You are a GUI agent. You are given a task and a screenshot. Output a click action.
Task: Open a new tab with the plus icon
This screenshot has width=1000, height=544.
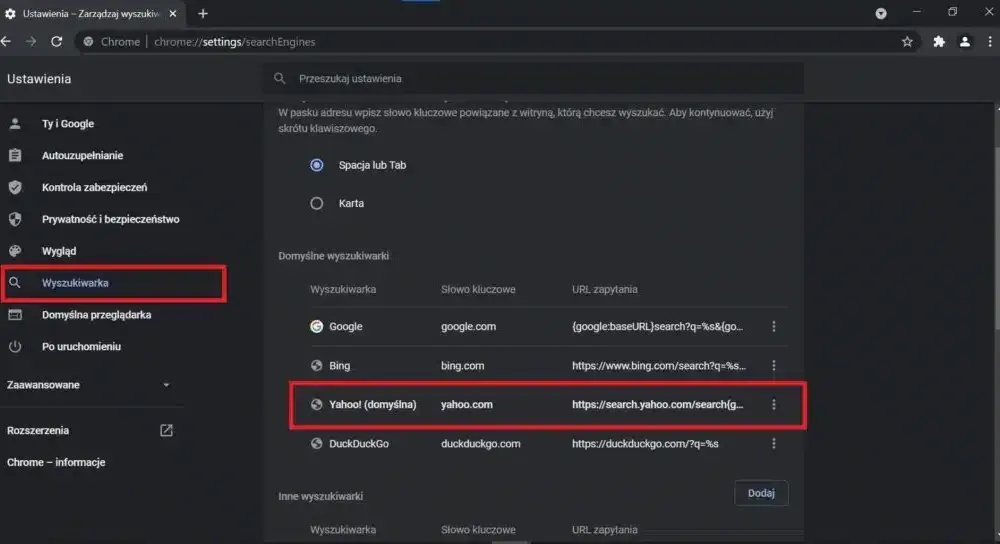point(203,13)
